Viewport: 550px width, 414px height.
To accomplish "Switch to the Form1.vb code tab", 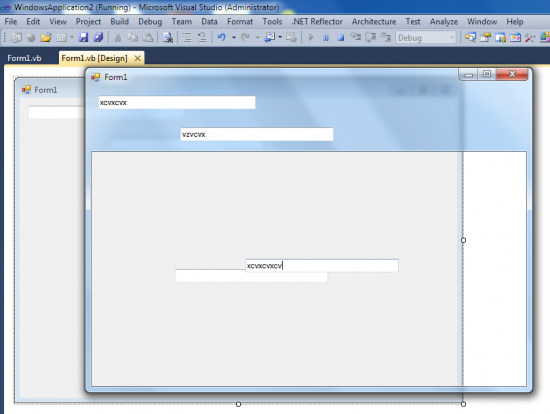I will [24, 58].
